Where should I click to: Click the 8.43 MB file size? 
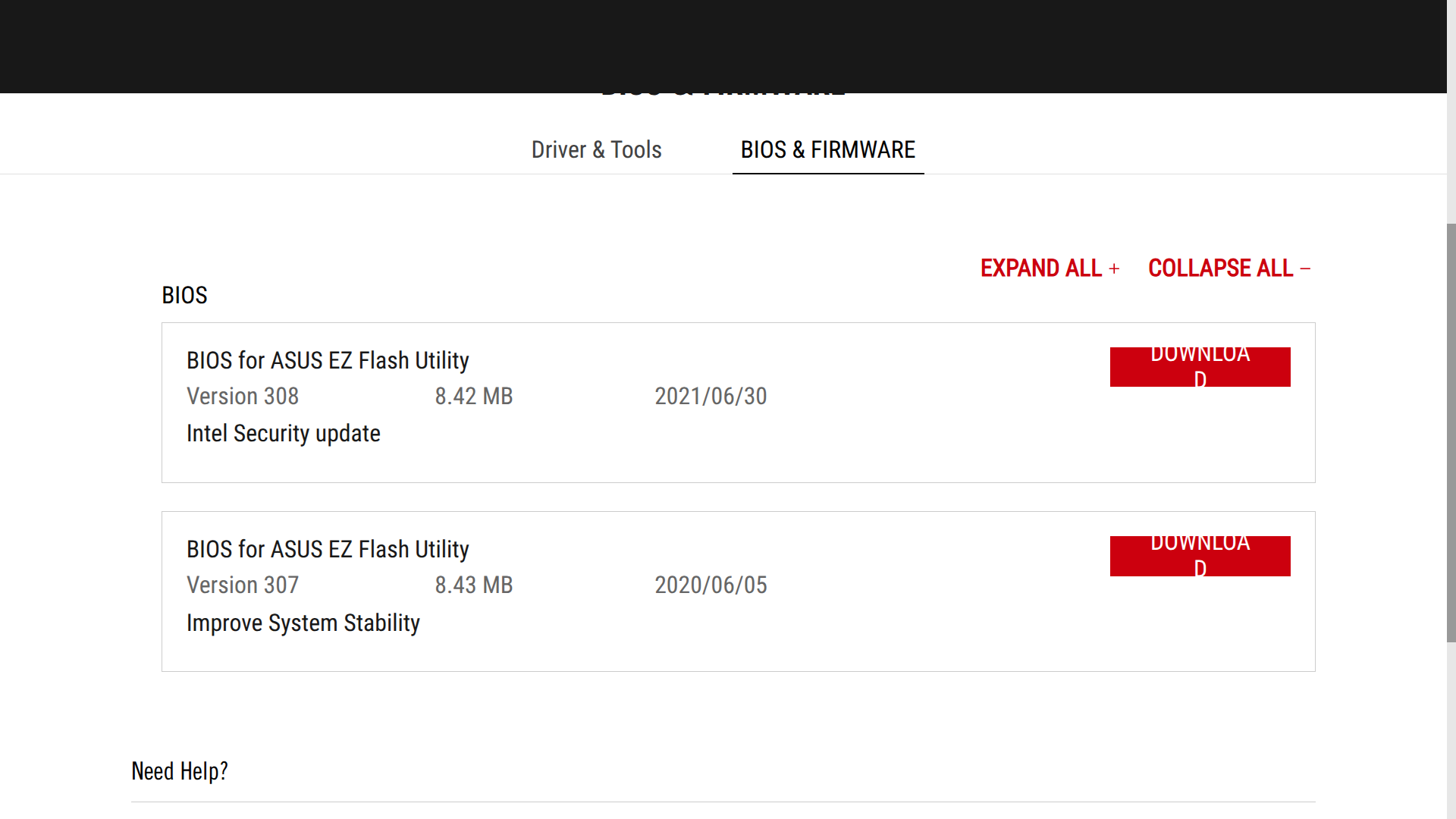(474, 585)
